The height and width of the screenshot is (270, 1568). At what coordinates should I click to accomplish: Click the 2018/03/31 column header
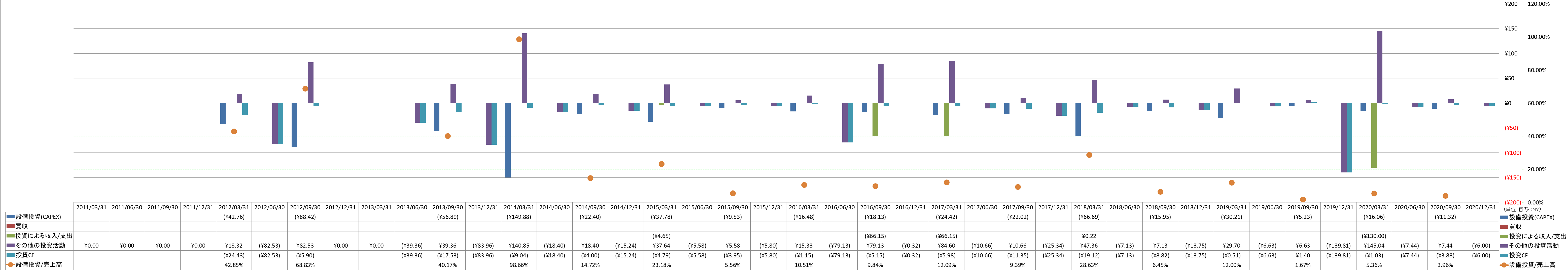pyautogui.click(x=1089, y=207)
